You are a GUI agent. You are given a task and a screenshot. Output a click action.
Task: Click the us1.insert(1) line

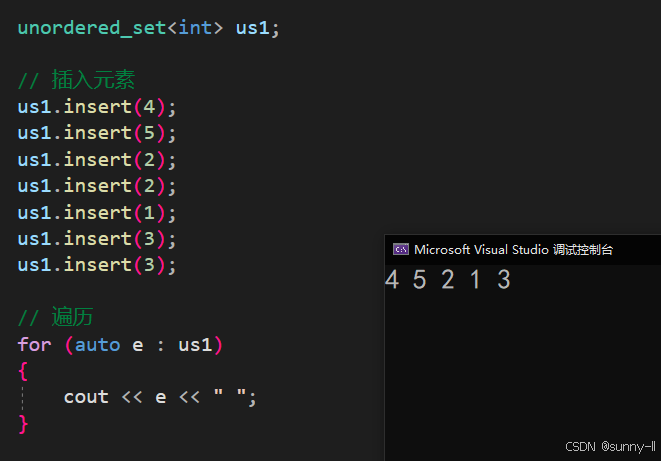coord(97,212)
